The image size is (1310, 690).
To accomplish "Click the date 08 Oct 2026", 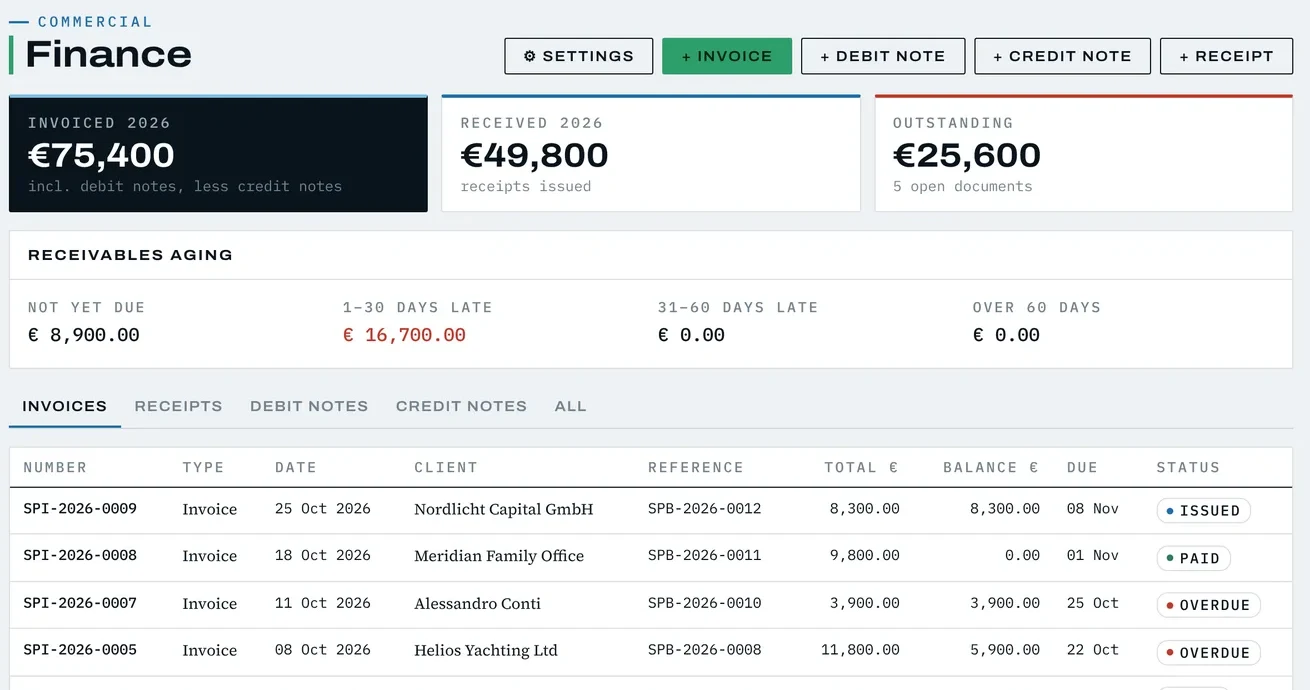I will coord(323,650).
